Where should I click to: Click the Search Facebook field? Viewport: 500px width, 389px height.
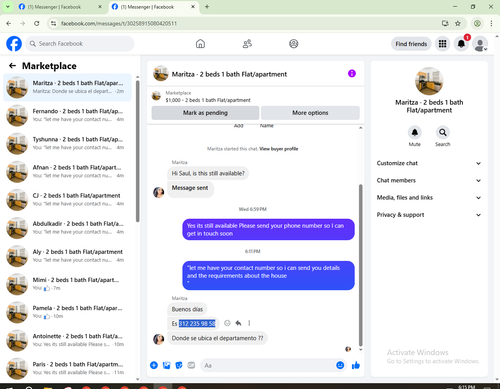(x=80, y=44)
